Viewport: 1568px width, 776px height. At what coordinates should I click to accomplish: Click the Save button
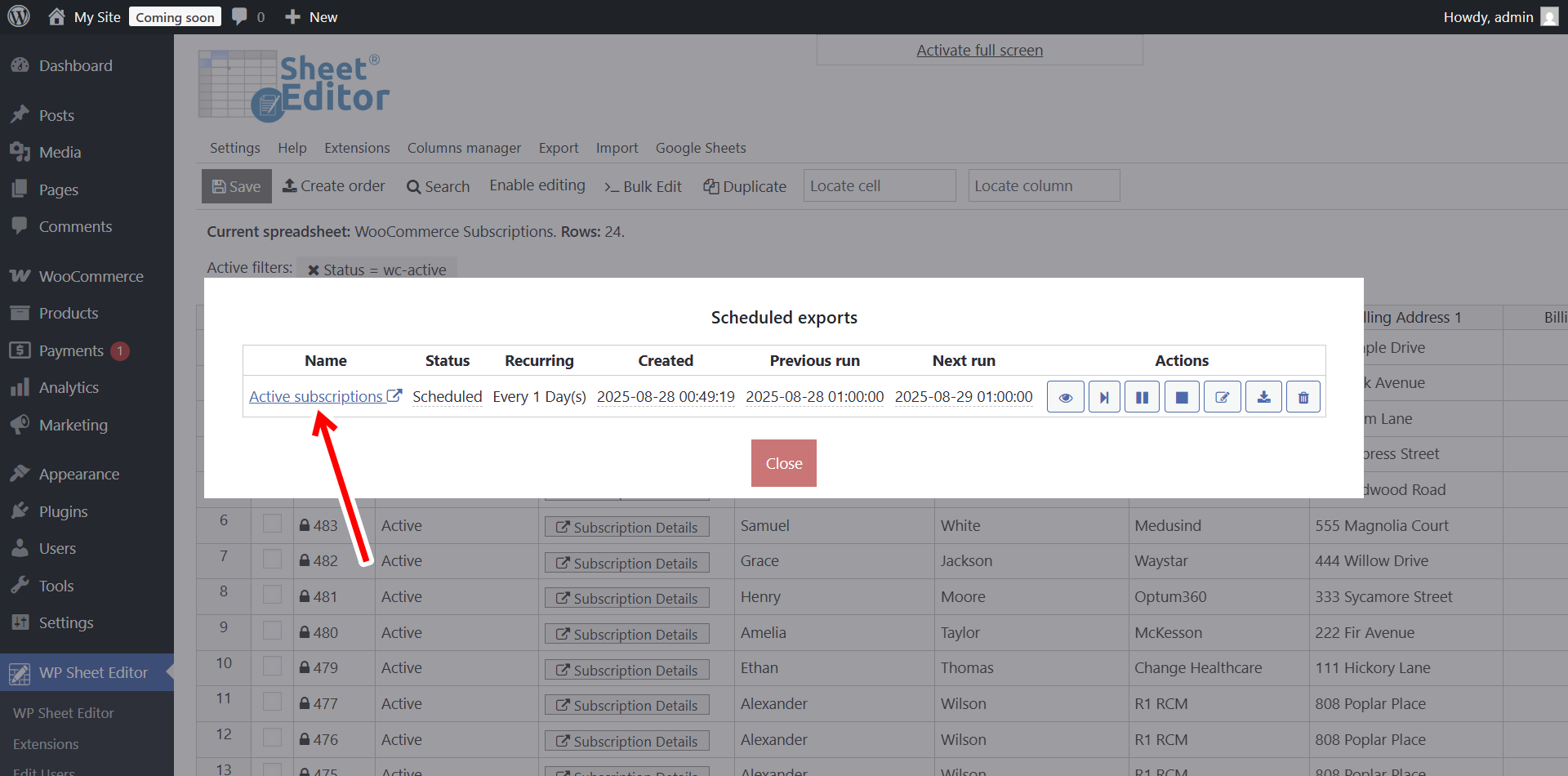236,186
